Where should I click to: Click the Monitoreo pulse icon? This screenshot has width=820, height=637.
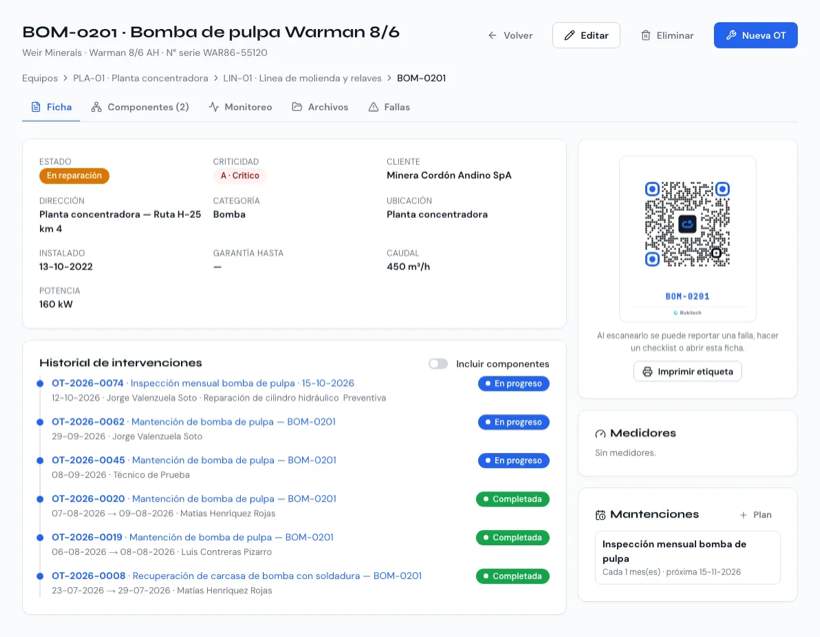click(214, 107)
